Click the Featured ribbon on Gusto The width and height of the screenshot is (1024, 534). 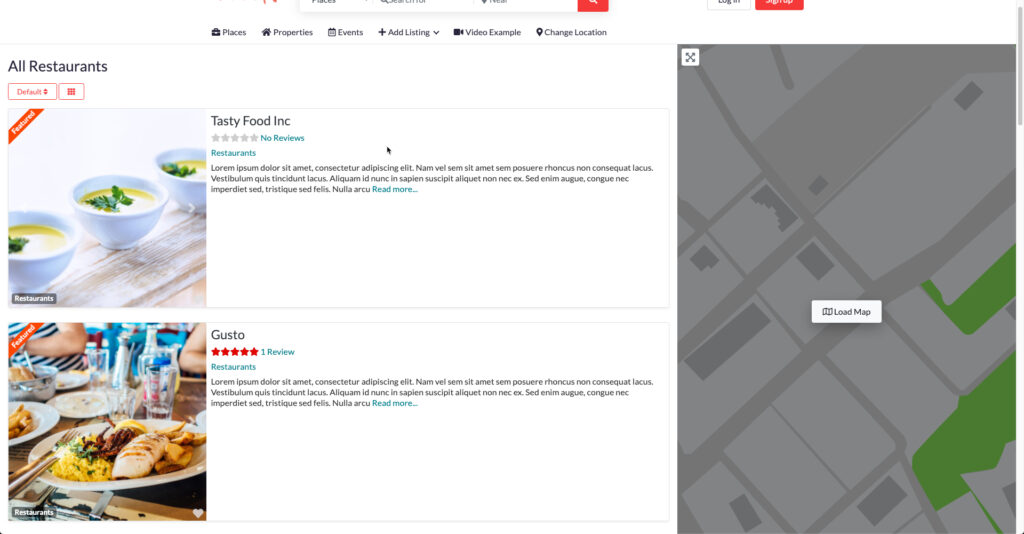click(24, 338)
